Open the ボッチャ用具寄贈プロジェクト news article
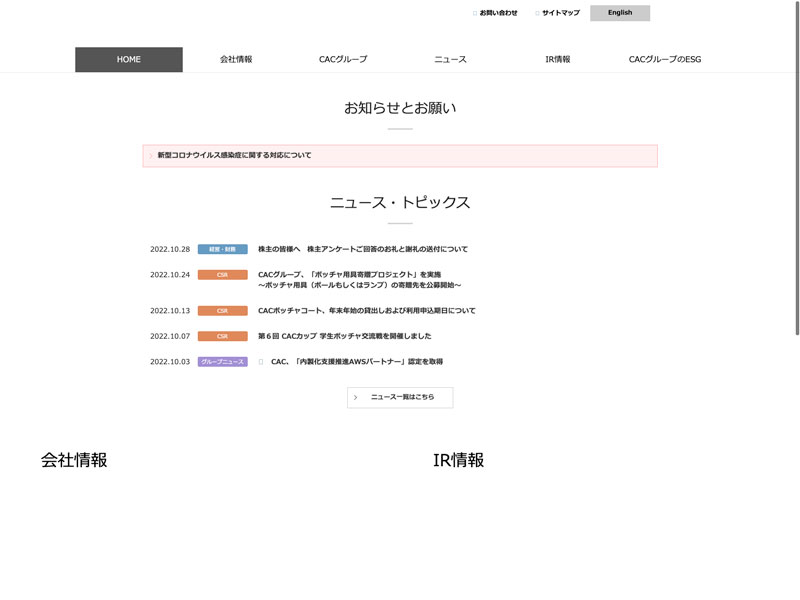The width and height of the screenshot is (800, 600). pyautogui.click(x=348, y=274)
